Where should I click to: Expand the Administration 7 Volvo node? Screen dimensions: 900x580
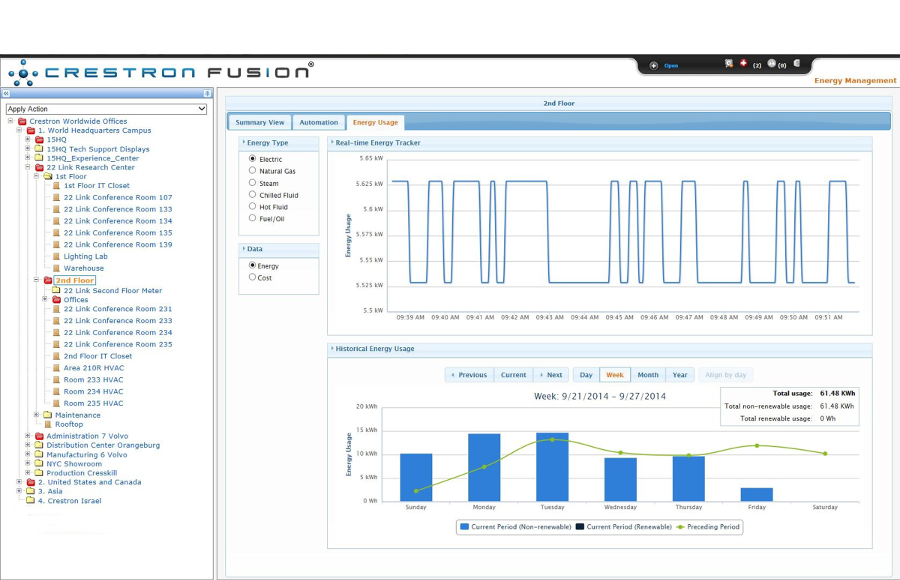pyautogui.click(x=28, y=436)
